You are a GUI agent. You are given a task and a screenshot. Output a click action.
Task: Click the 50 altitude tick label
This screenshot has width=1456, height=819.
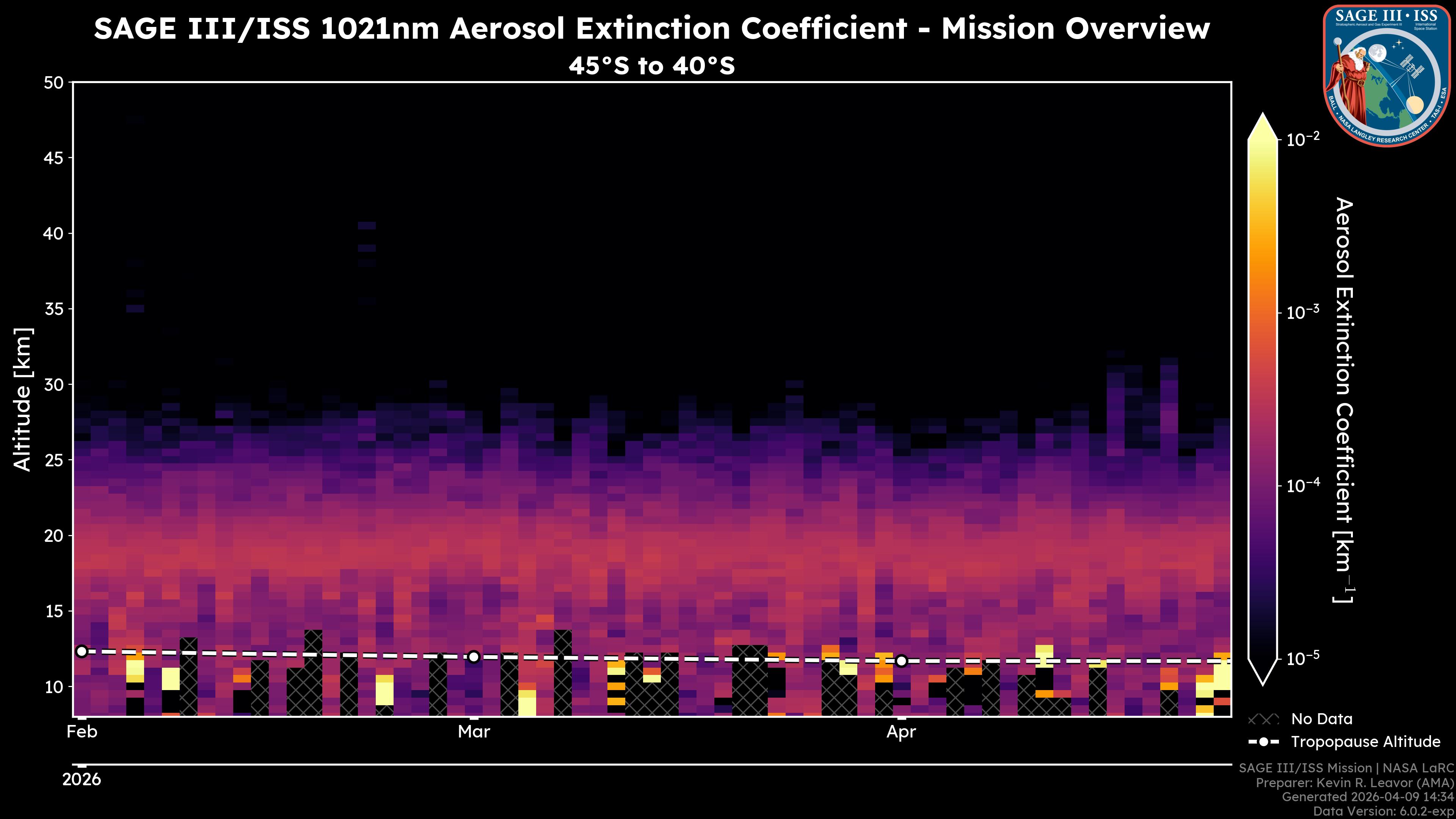tap(54, 83)
